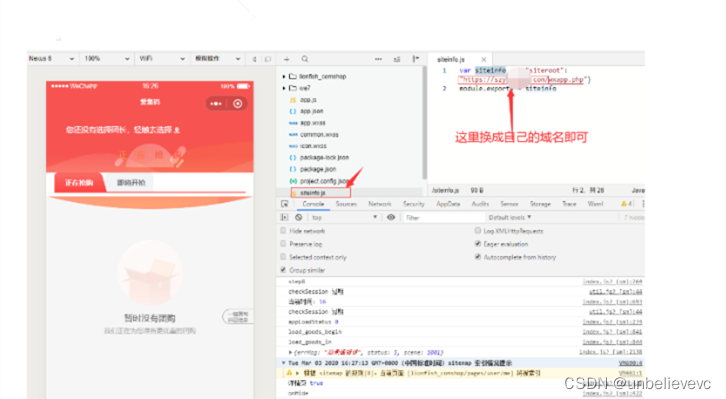Image resolution: width=726 pixels, height=399 pixels.
Task: Click the mini program capsule menu dots
Action: (216, 104)
